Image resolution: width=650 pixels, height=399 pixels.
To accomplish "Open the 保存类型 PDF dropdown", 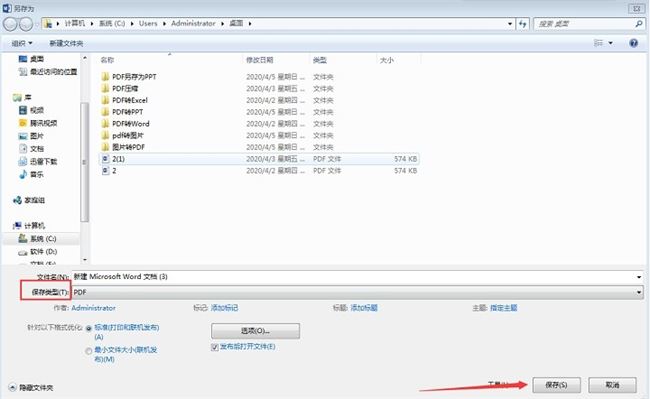I will pos(358,292).
